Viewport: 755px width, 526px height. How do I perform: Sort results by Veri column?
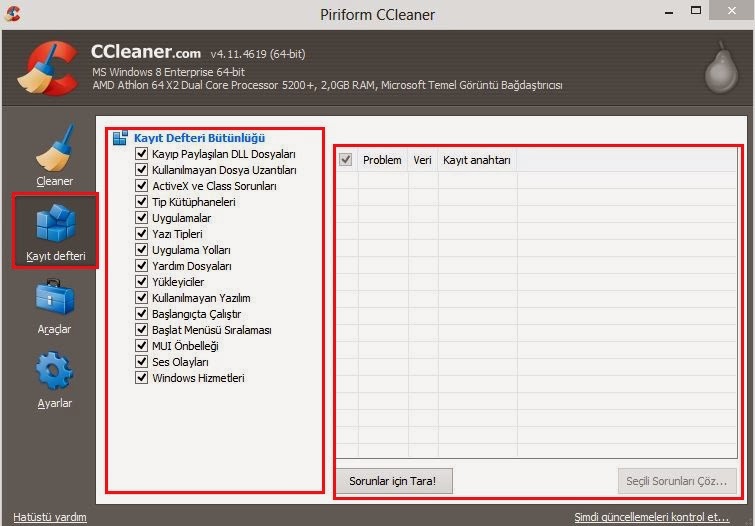423,160
